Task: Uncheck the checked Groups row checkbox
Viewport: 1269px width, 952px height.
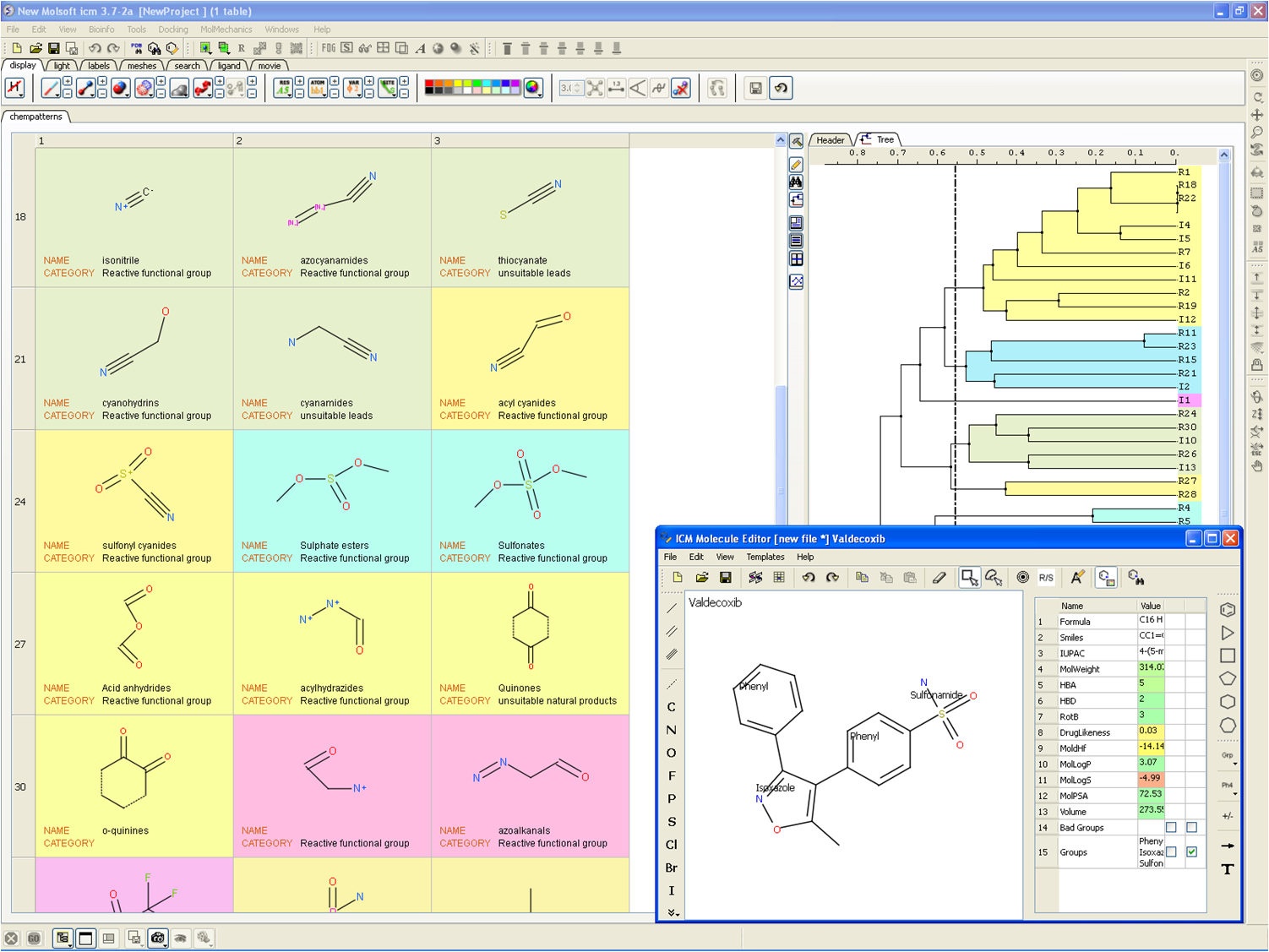Action: (1191, 852)
